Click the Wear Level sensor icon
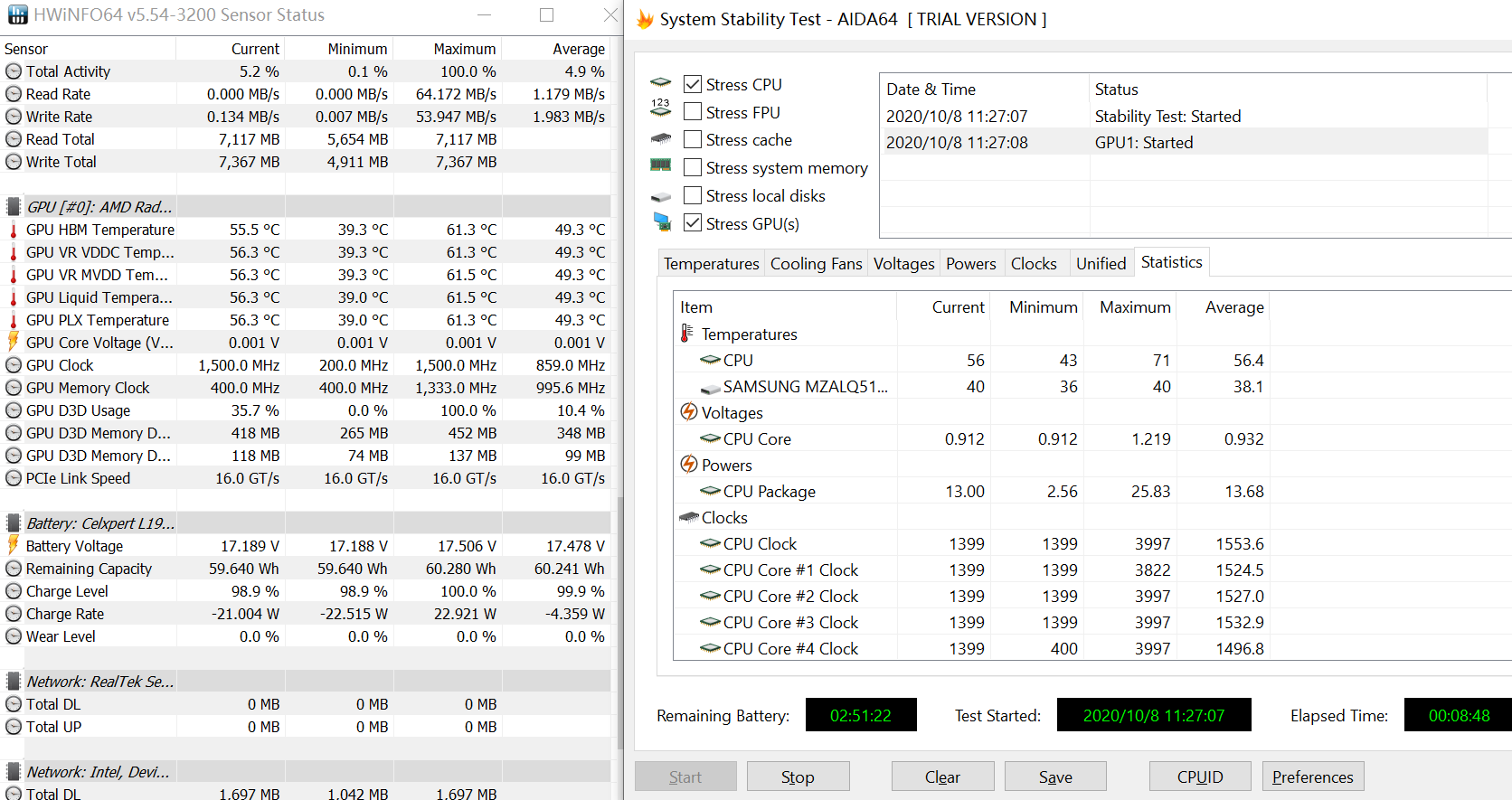 coord(14,636)
